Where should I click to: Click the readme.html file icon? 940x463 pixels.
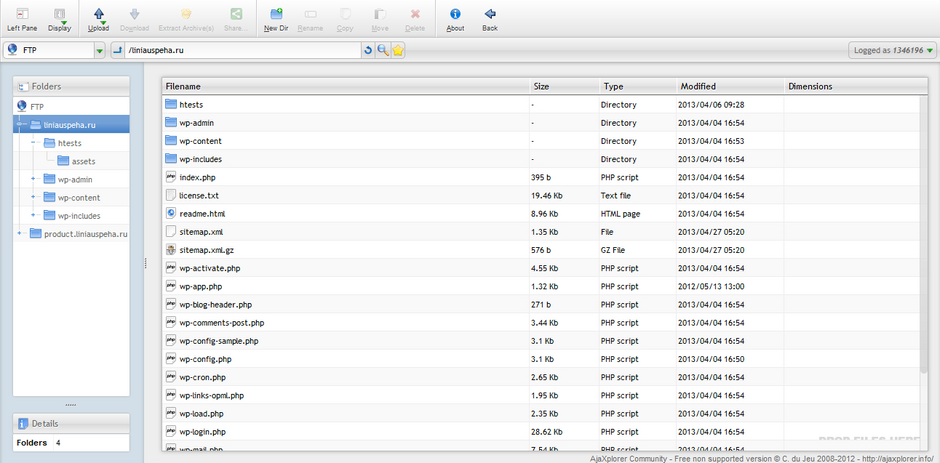pos(171,214)
